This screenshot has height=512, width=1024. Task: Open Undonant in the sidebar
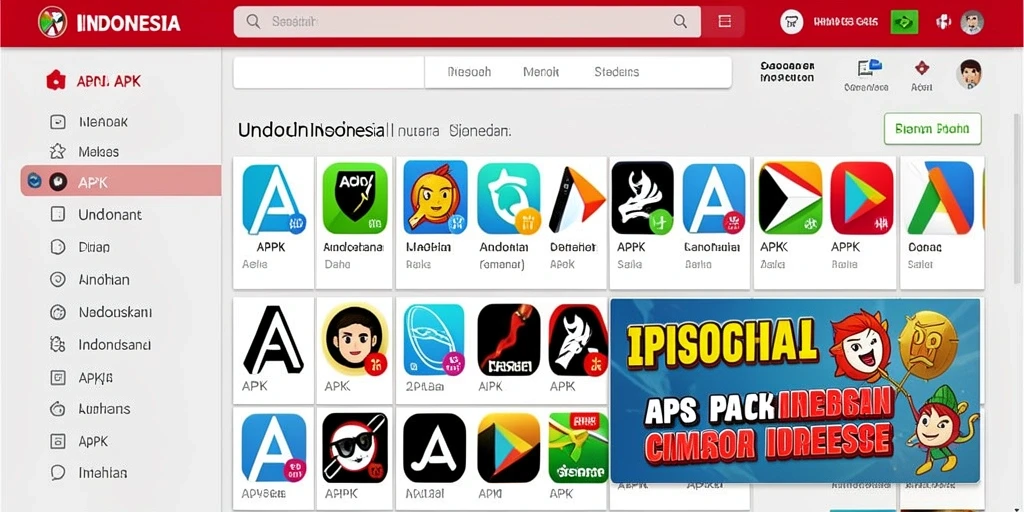click(96, 214)
